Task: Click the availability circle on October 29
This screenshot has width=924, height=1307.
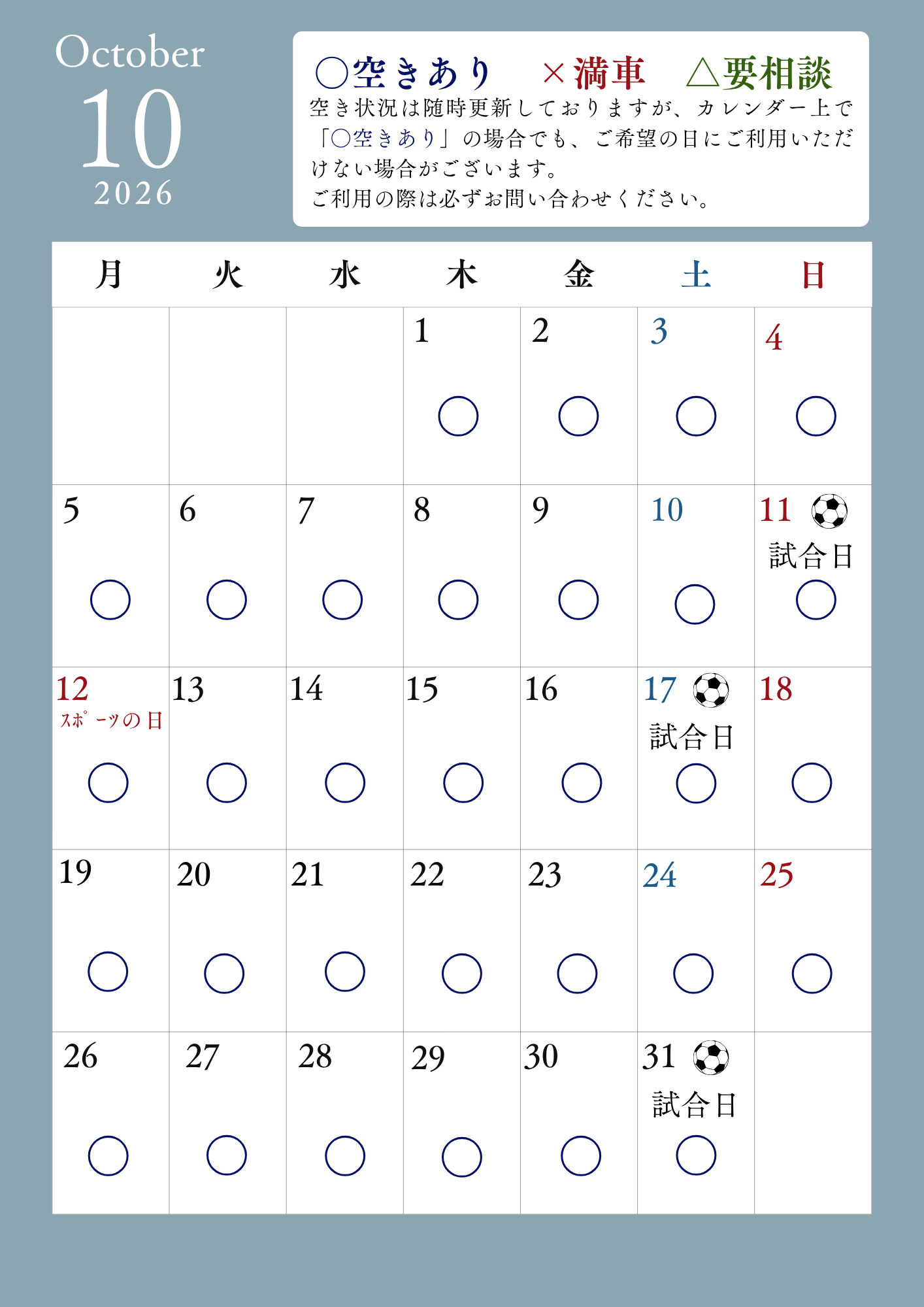Action: pos(462,1157)
